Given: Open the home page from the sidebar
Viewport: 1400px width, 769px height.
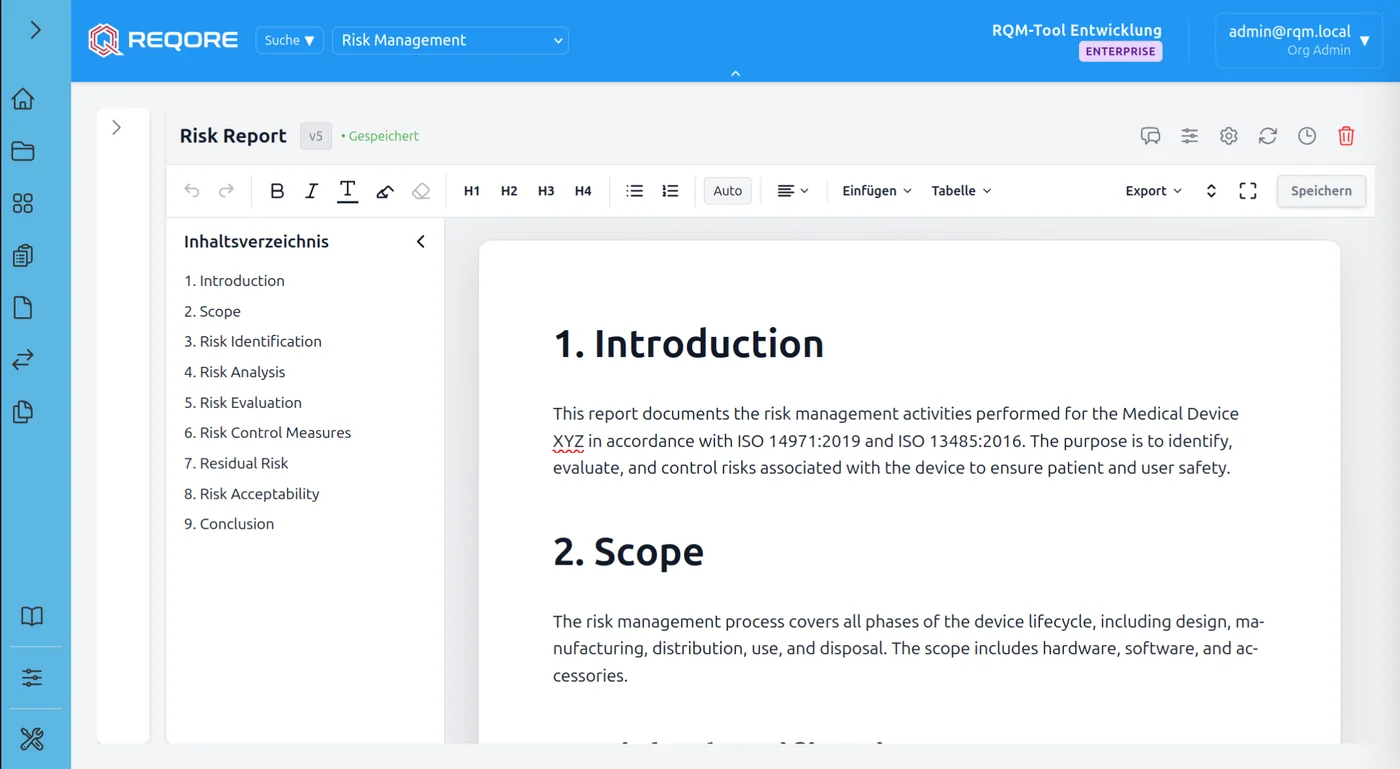Looking at the screenshot, I should 23,99.
